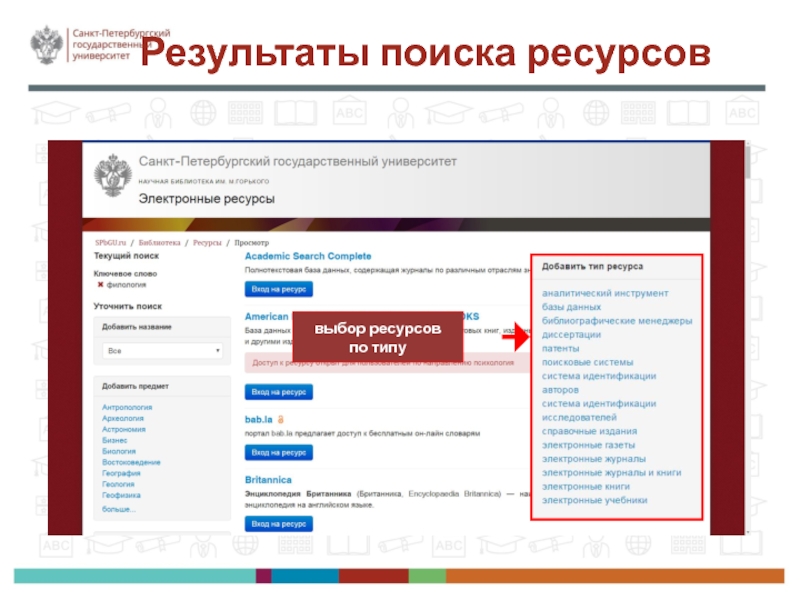
Task: Go to Ресурсы breadcrumb
Action: pos(207,243)
